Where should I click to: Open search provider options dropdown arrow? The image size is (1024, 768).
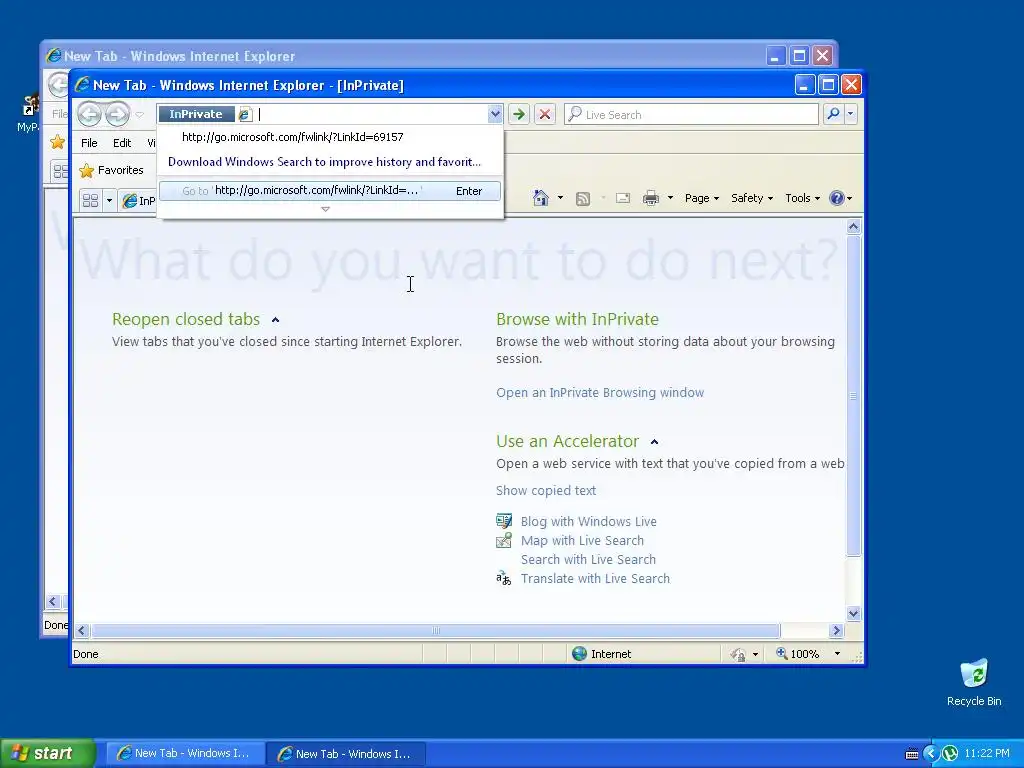click(x=850, y=114)
